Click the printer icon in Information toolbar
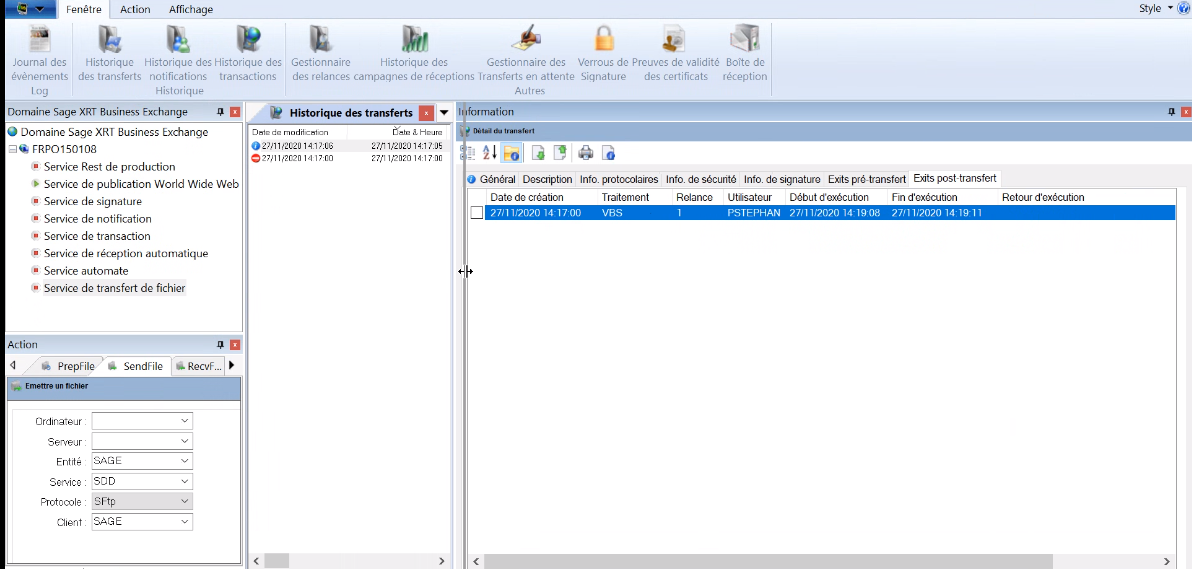The image size is (1192, 569). [586, 153]
